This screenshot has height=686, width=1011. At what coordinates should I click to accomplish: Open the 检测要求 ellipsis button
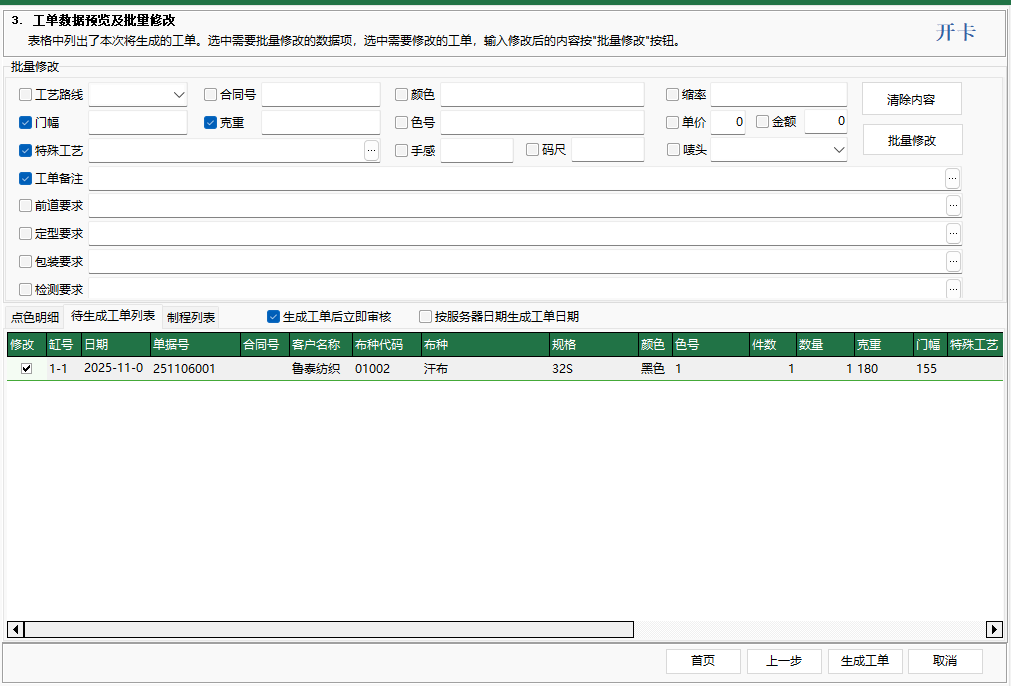tap(952, 289)
